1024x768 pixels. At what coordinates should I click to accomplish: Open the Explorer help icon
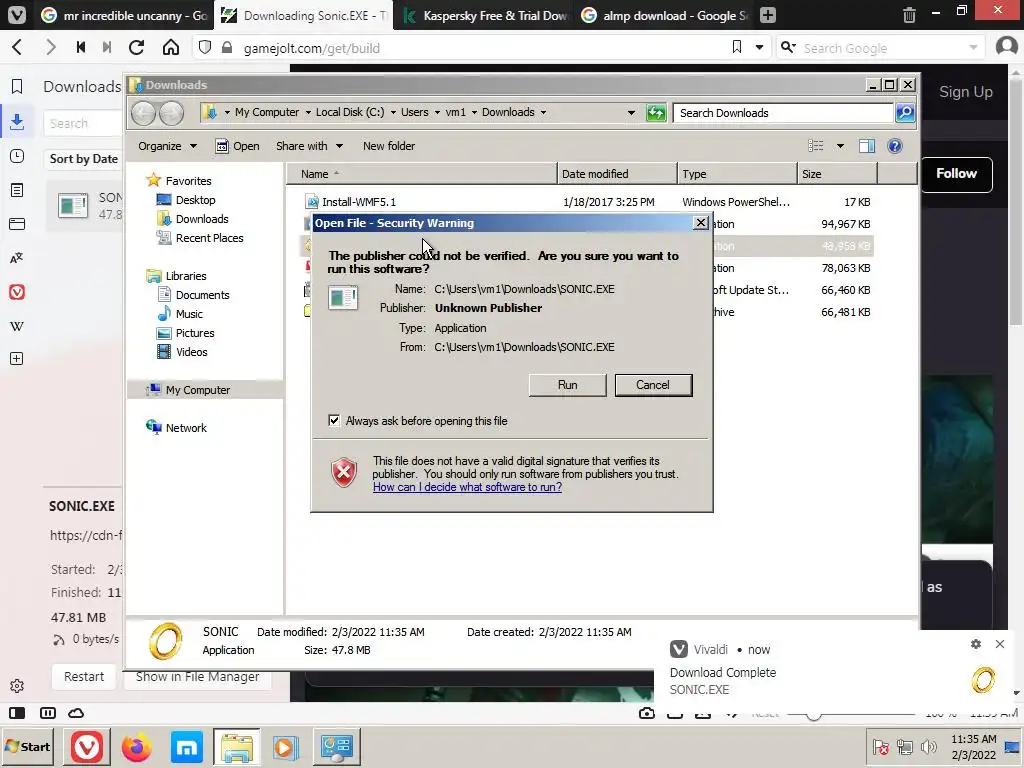point(895,146)
